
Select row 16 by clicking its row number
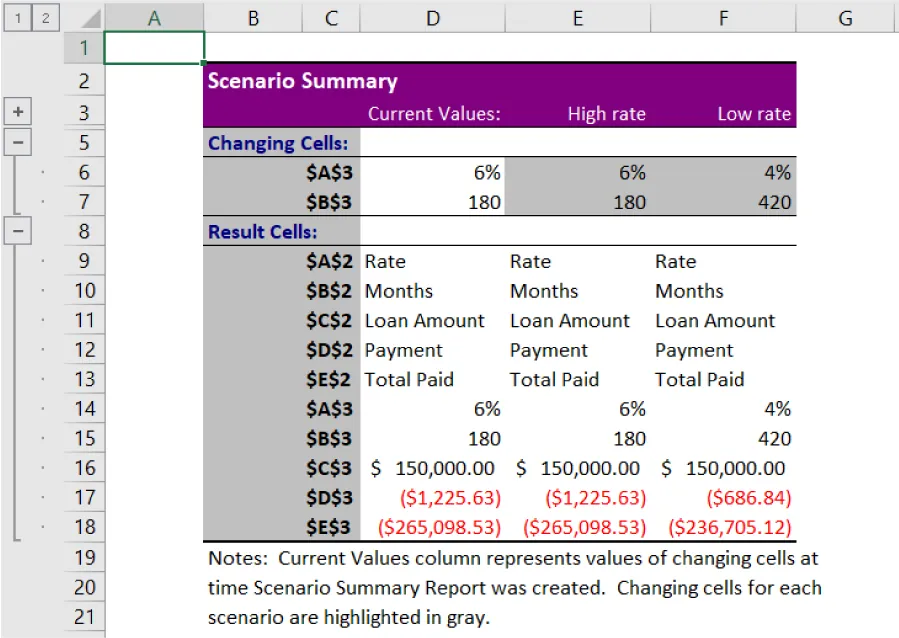(x=84, y=467)
